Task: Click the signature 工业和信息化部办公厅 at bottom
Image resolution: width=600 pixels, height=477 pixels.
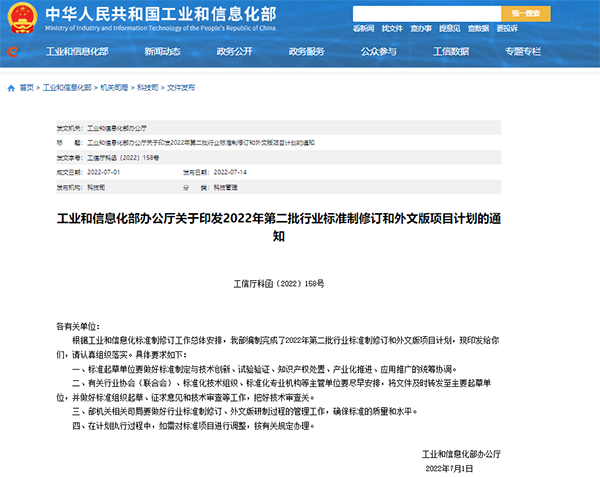Action: click(x=461, y=454)
